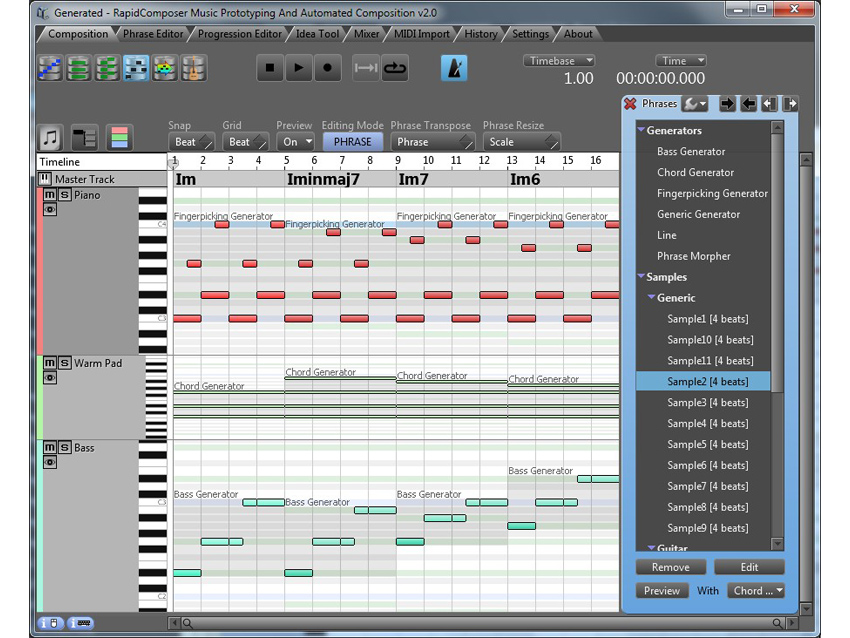
Task: Open the guitar database browser icon
Action: [194, 68]
